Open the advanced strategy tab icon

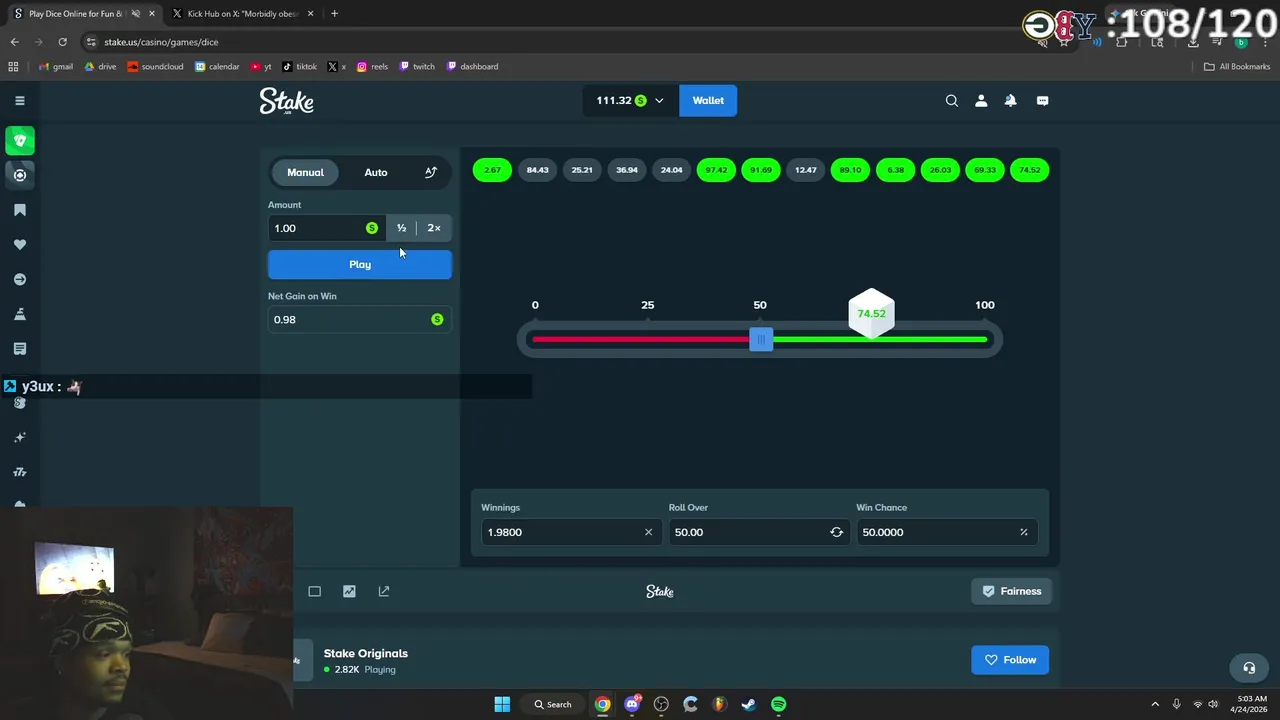431,172
